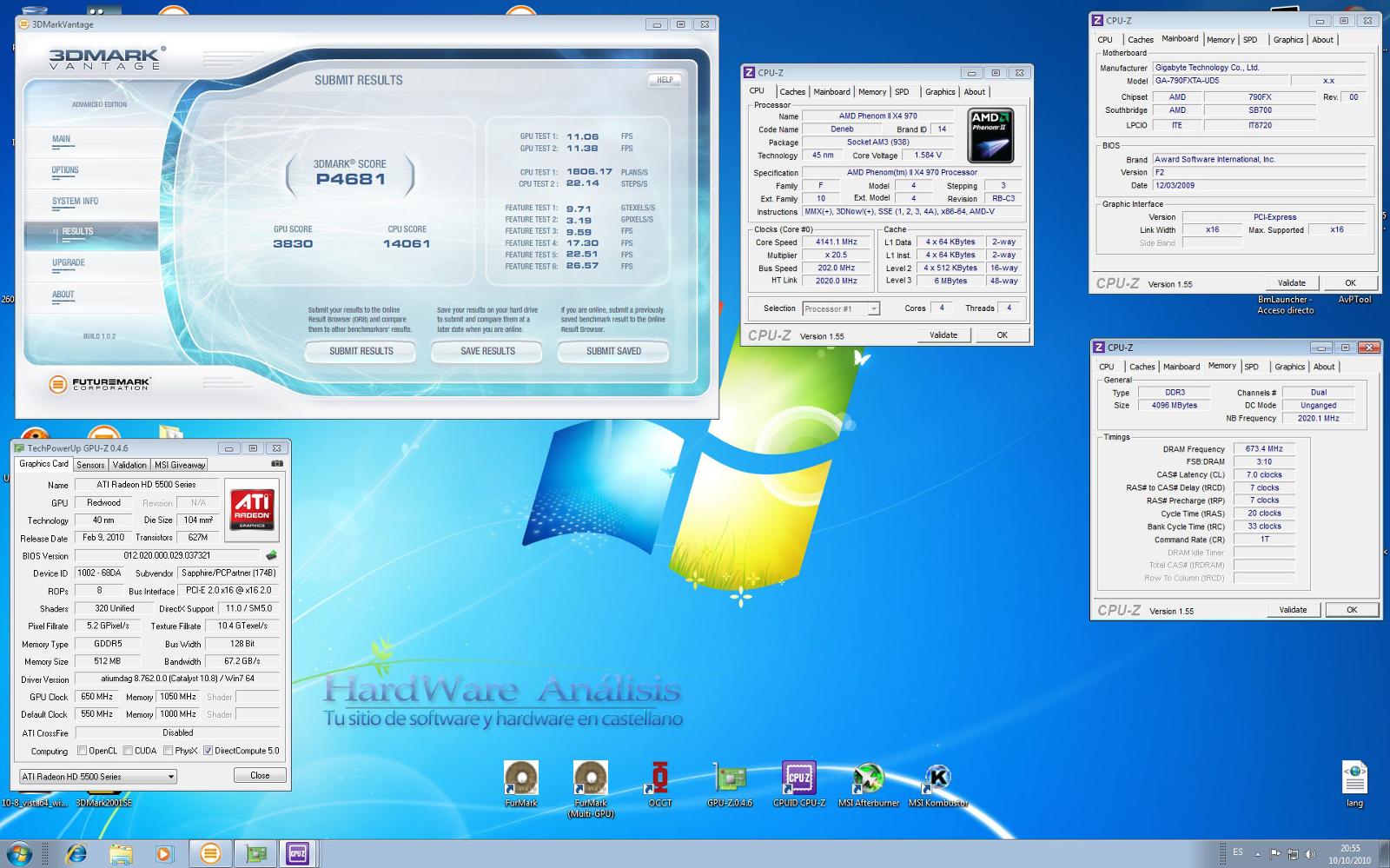Click the AMD Phenom II logo in CPU-Z
Image resolution: width=1390 pixels, height=868 pixels.
click(x=990, y=136)
